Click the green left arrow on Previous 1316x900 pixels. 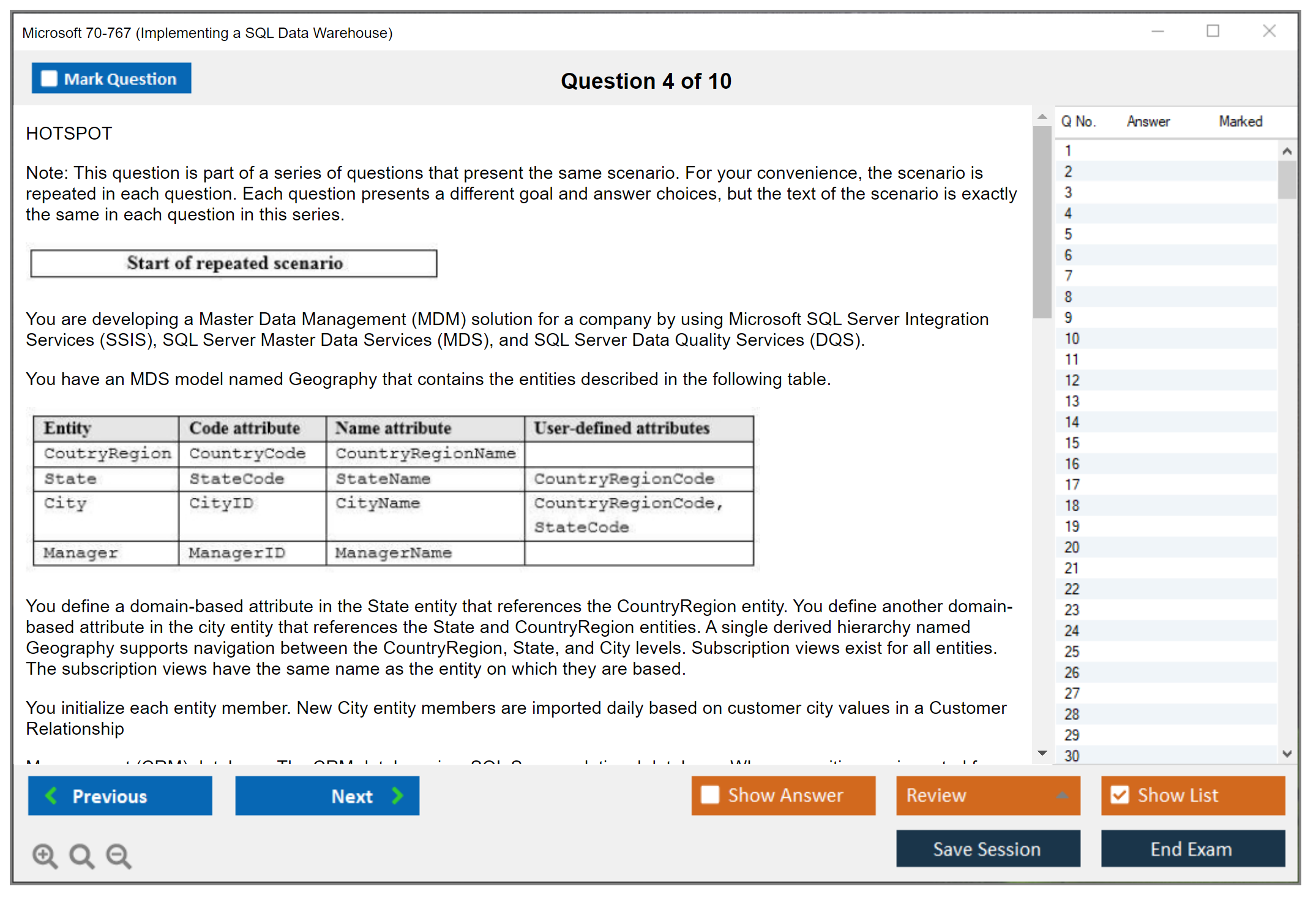[51, 795]
